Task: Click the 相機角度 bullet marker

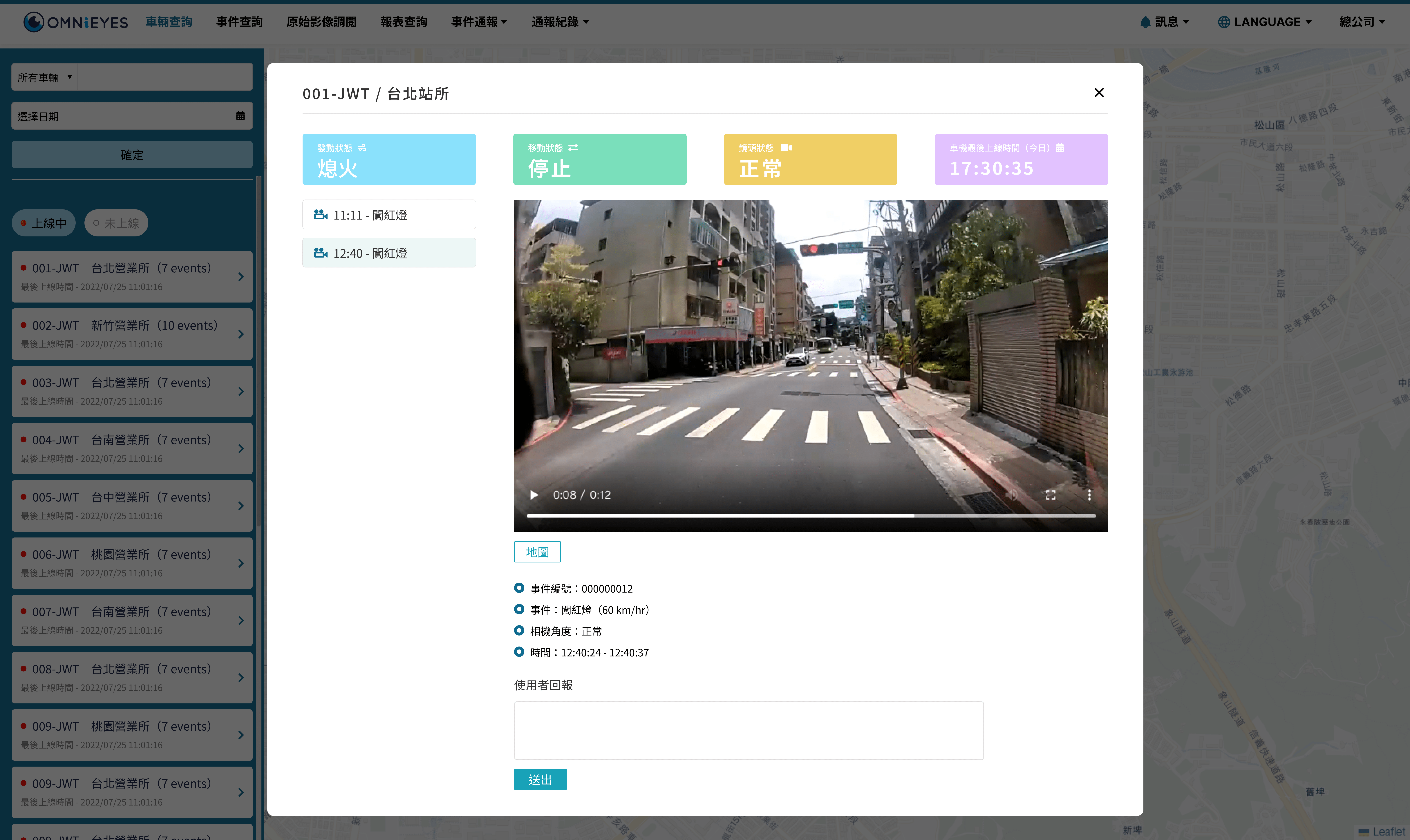Action: tap(519, 631)
